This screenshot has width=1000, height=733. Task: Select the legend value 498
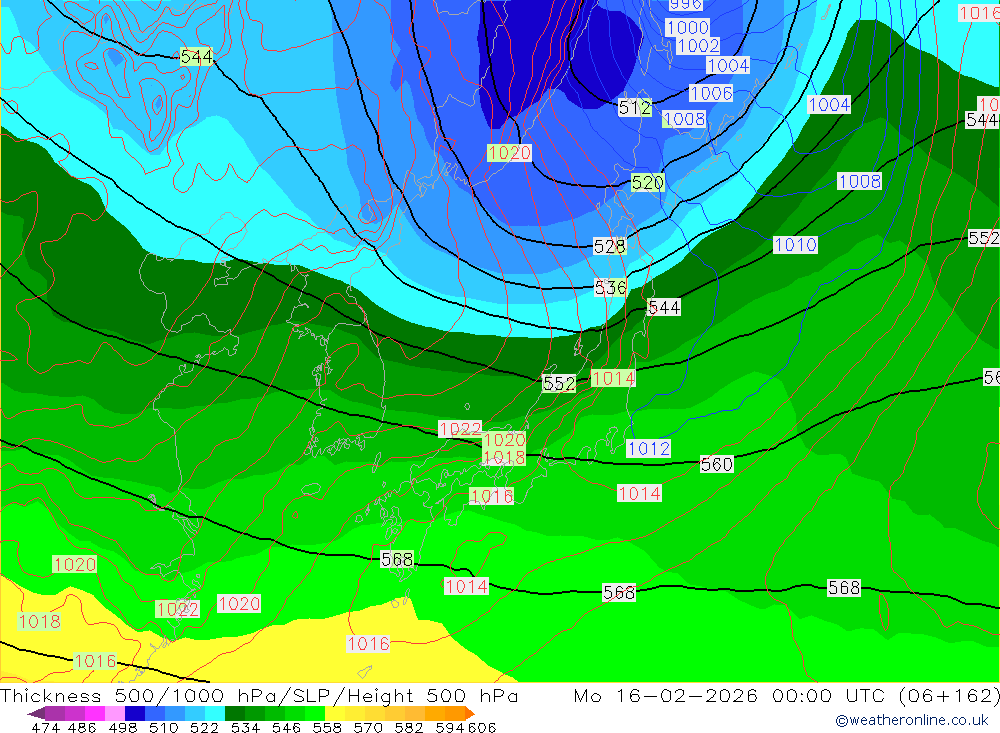click(x=123, y=727)
